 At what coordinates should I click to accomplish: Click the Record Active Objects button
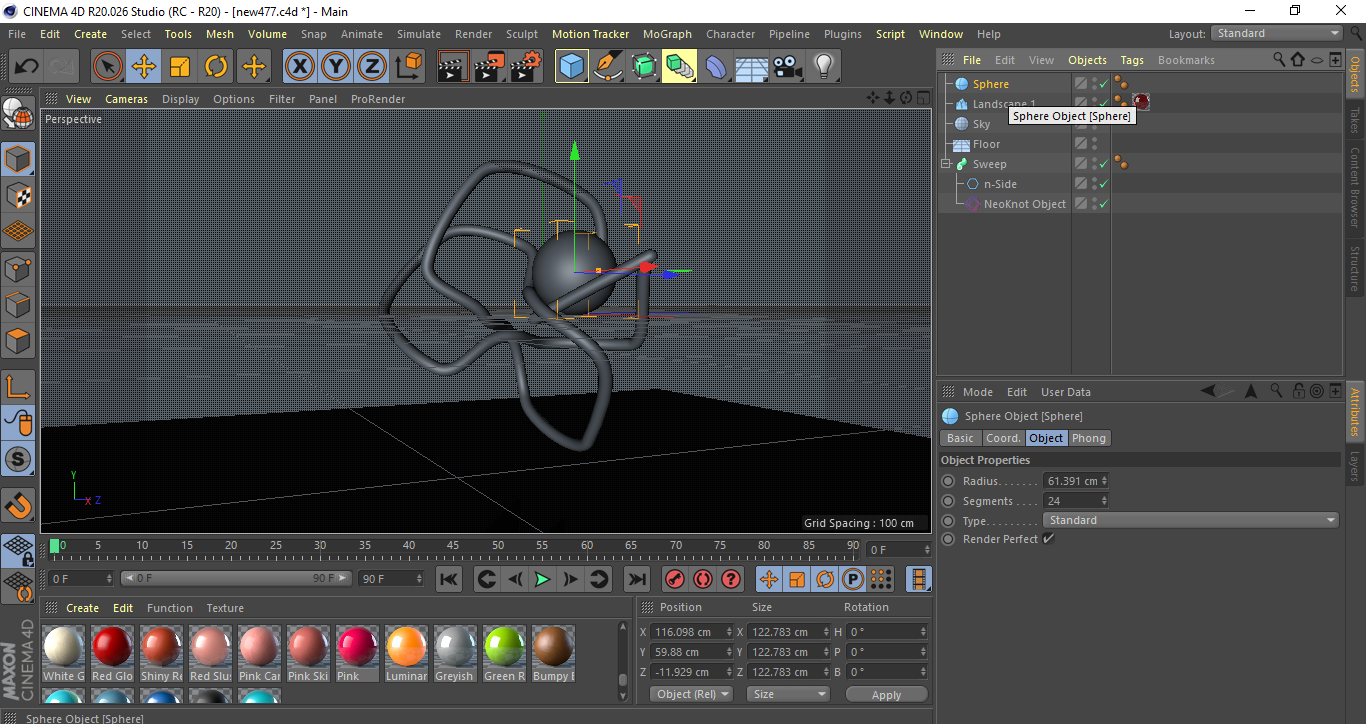[x=675, y=579]
